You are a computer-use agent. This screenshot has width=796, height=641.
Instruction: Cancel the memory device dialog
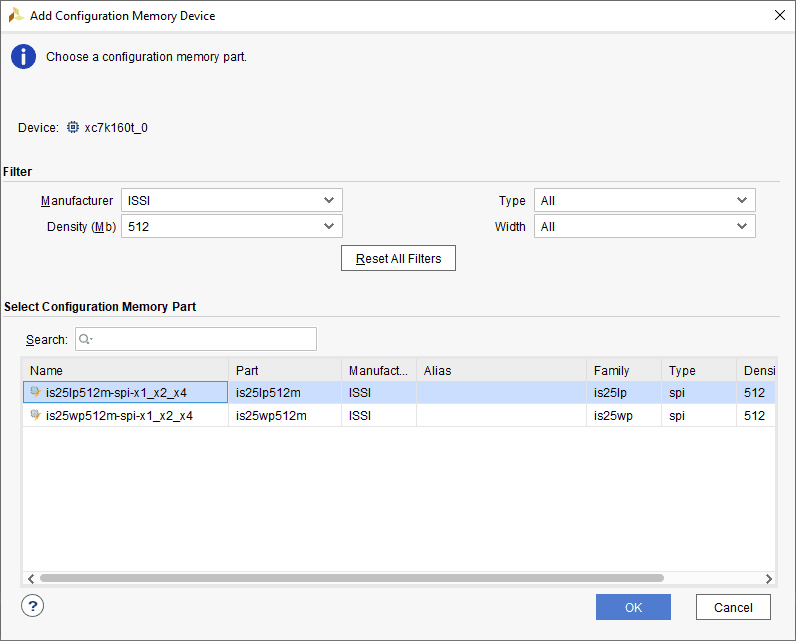733,607
